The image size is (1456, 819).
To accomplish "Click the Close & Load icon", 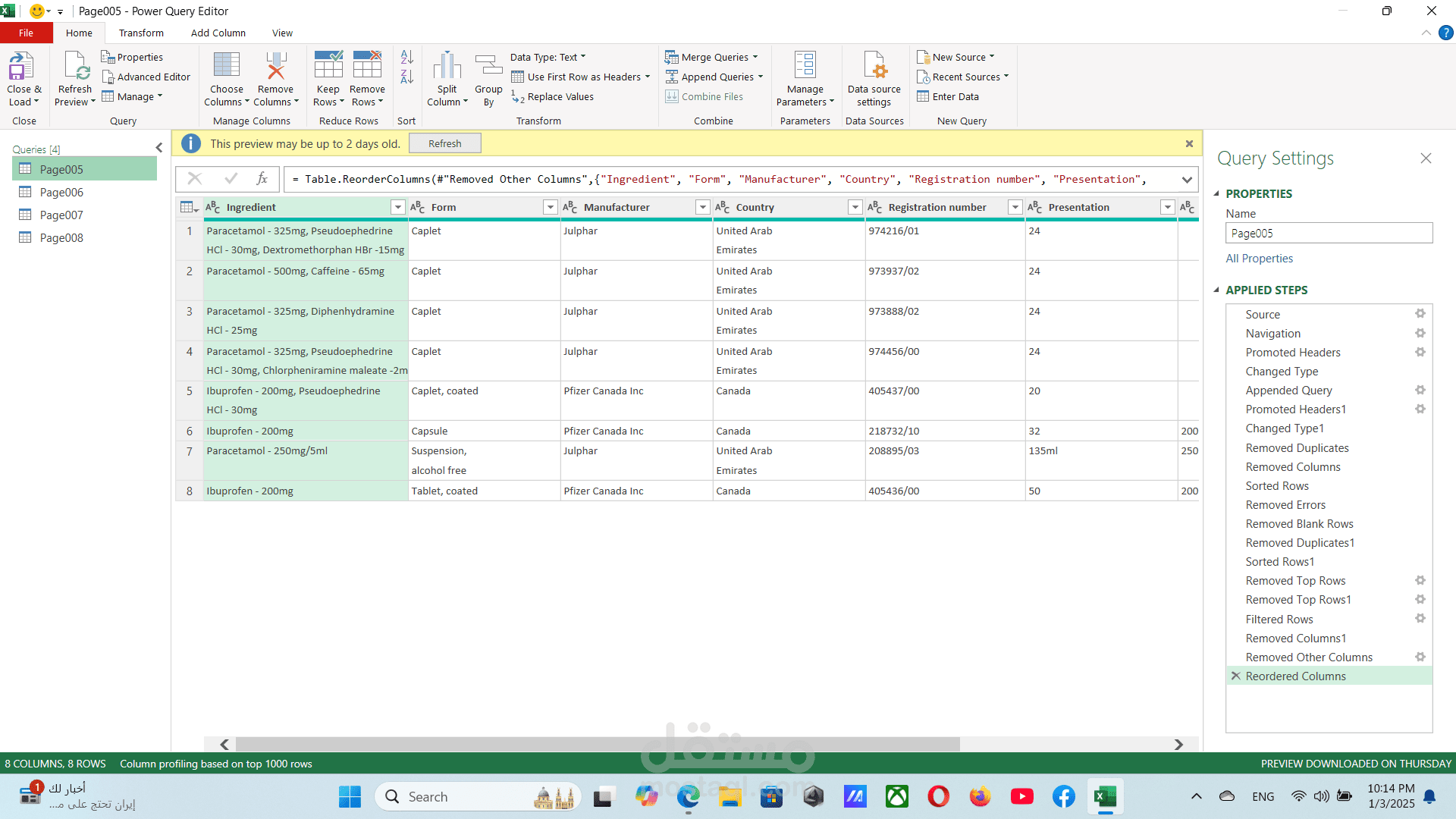I will click(x=20, y=66).
